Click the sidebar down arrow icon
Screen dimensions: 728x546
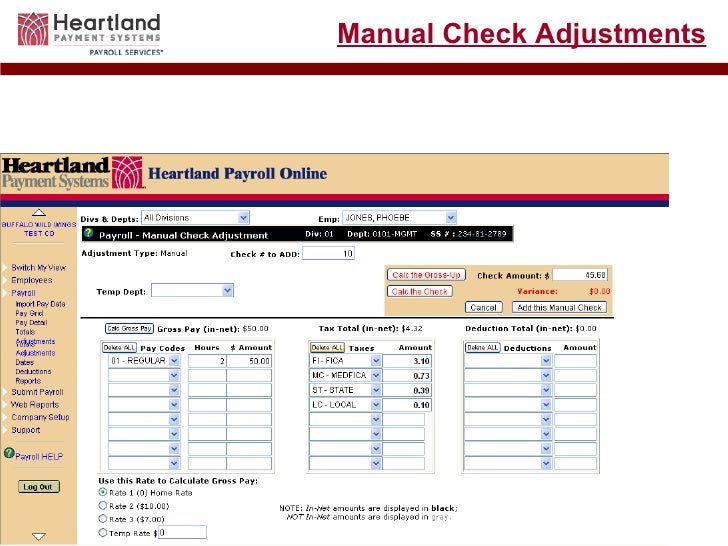[x=39, y=536]
